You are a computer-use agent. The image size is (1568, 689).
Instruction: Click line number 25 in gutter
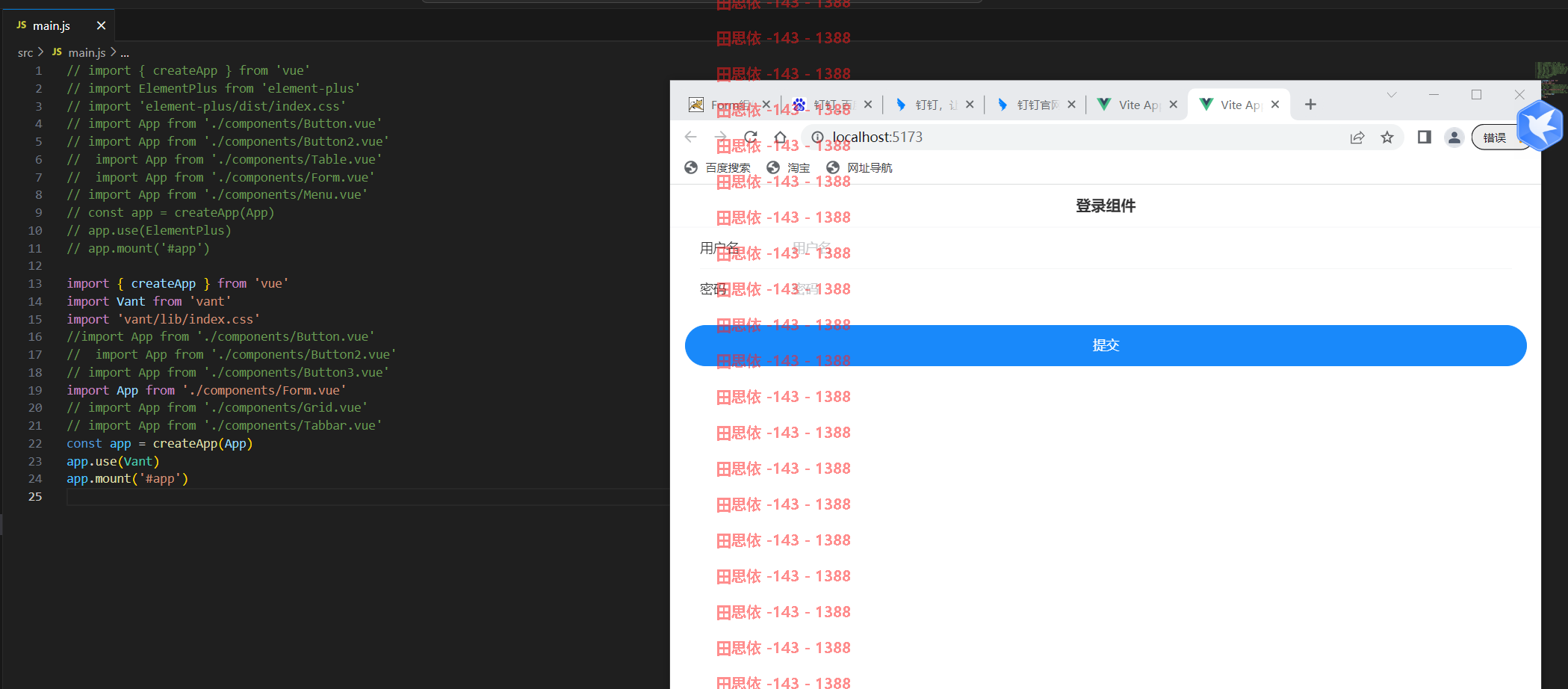point(35,496)
